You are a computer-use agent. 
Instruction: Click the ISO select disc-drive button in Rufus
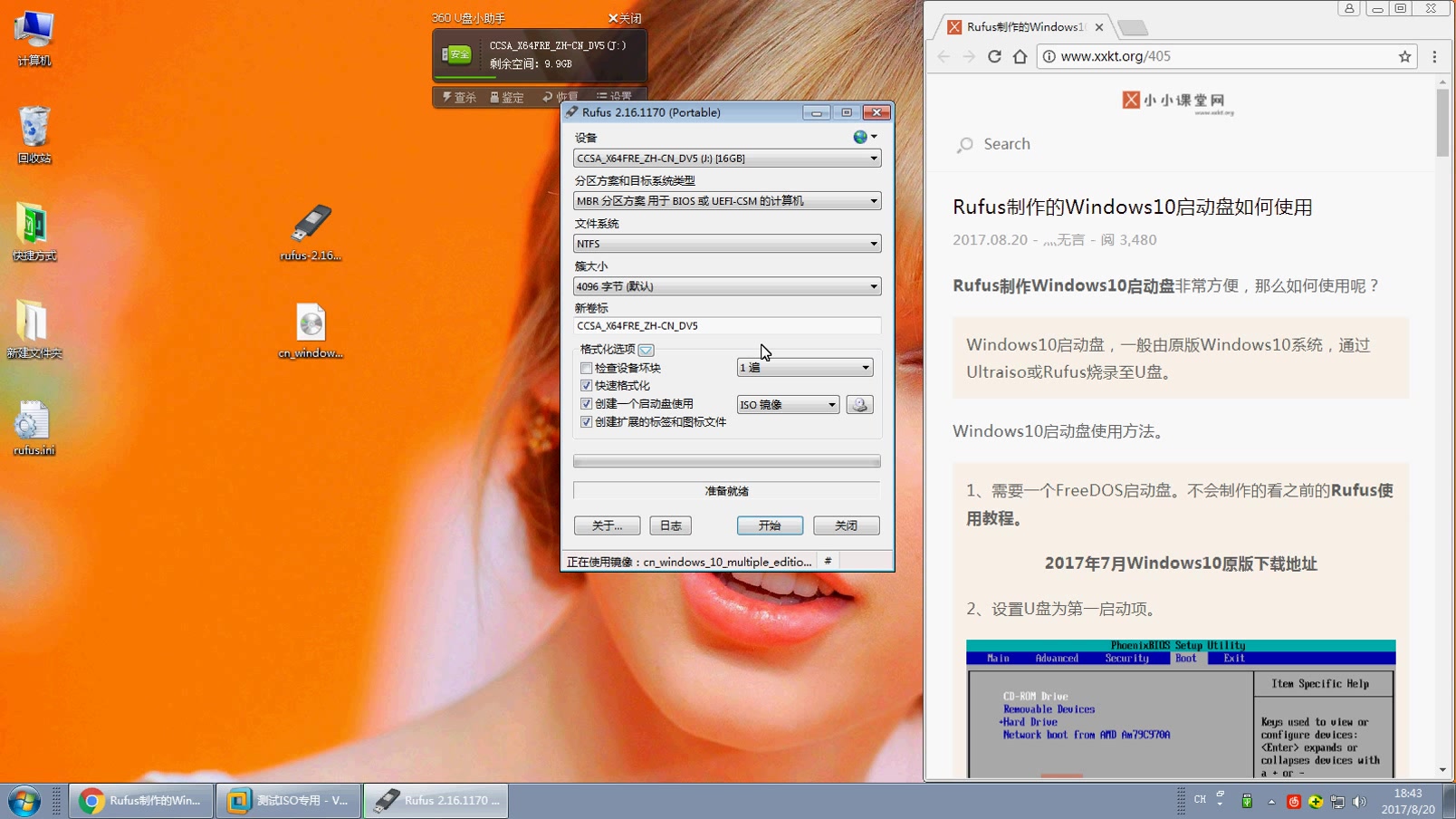pyautogui.click(x=859, y=404)
